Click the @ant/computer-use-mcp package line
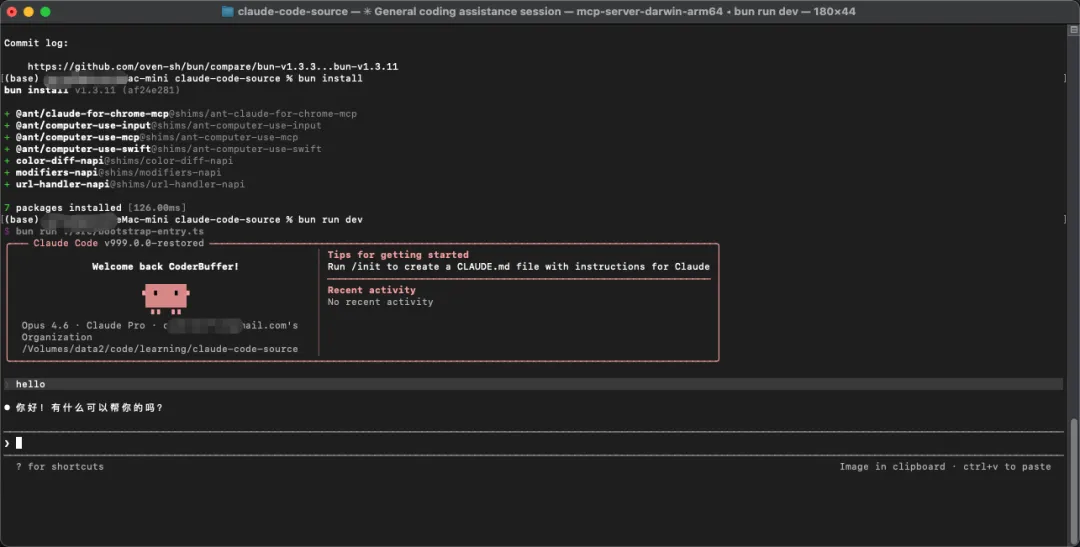The image size is (1080, 547). click(151, 136)
